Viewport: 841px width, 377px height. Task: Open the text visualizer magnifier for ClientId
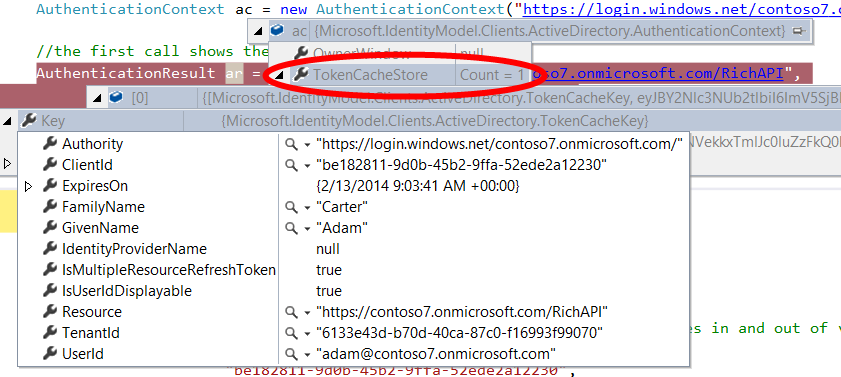coord(291,165)
